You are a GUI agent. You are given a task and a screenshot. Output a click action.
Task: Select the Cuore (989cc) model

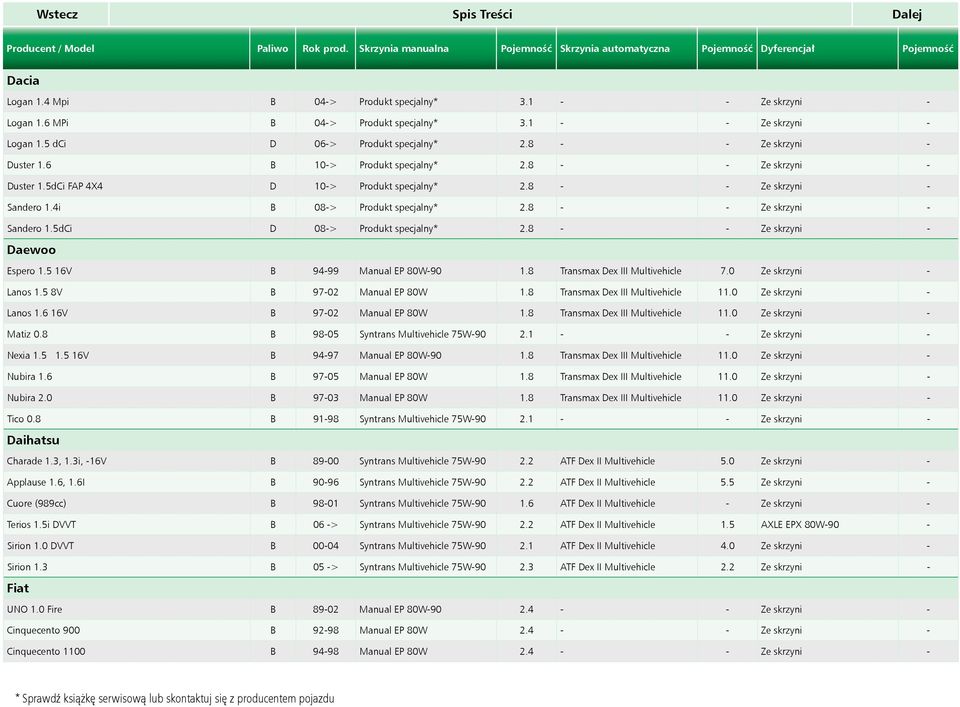click(x=36, y=503)
